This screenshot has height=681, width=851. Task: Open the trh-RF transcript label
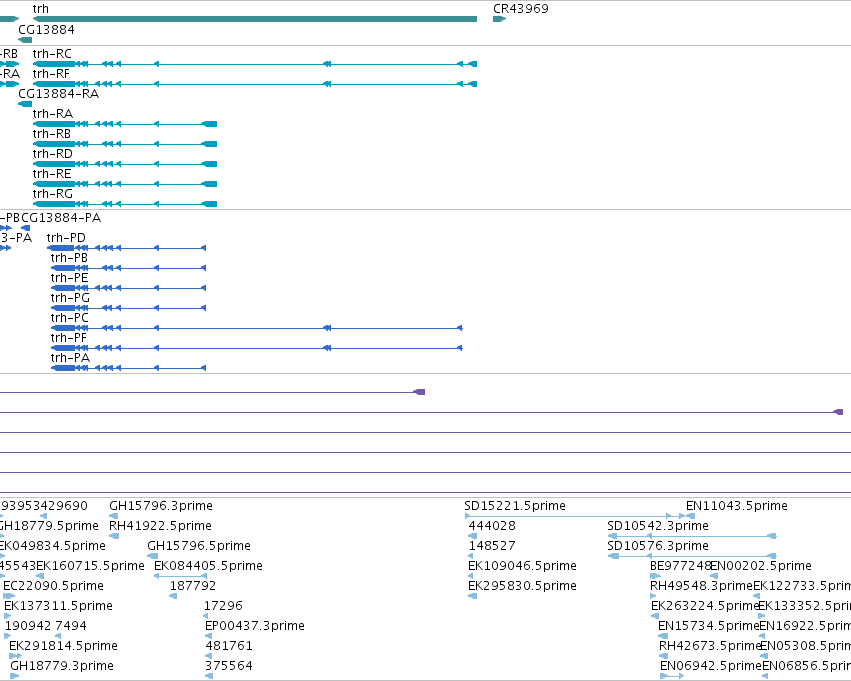pyautogui.click(x=51, y=73)
